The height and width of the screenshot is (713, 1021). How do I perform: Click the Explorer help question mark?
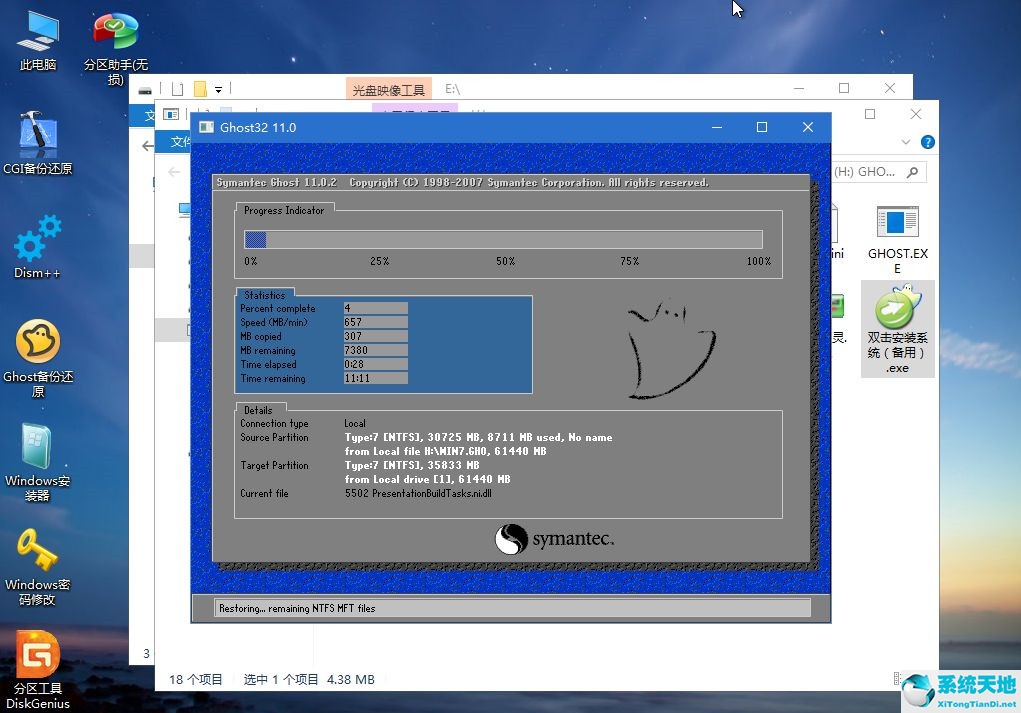point(928,142)
